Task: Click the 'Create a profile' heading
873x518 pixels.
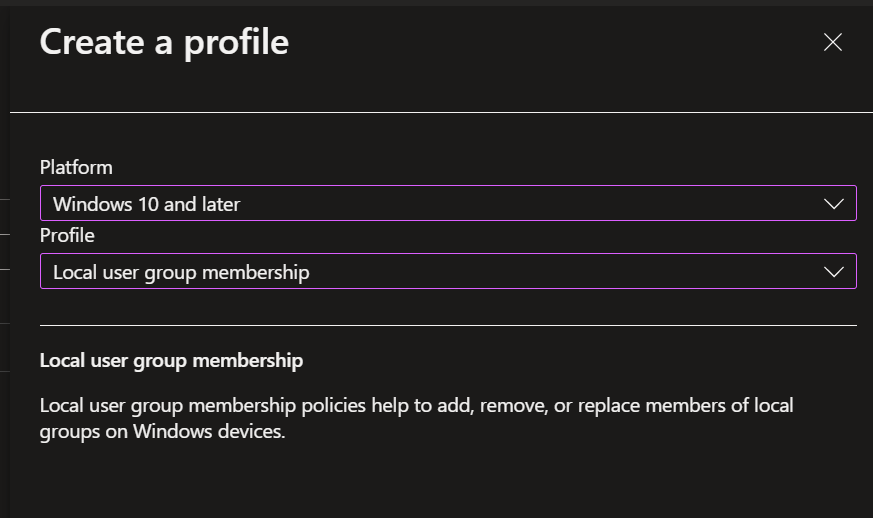Action: pyautogui.click(x=164, y=42)
